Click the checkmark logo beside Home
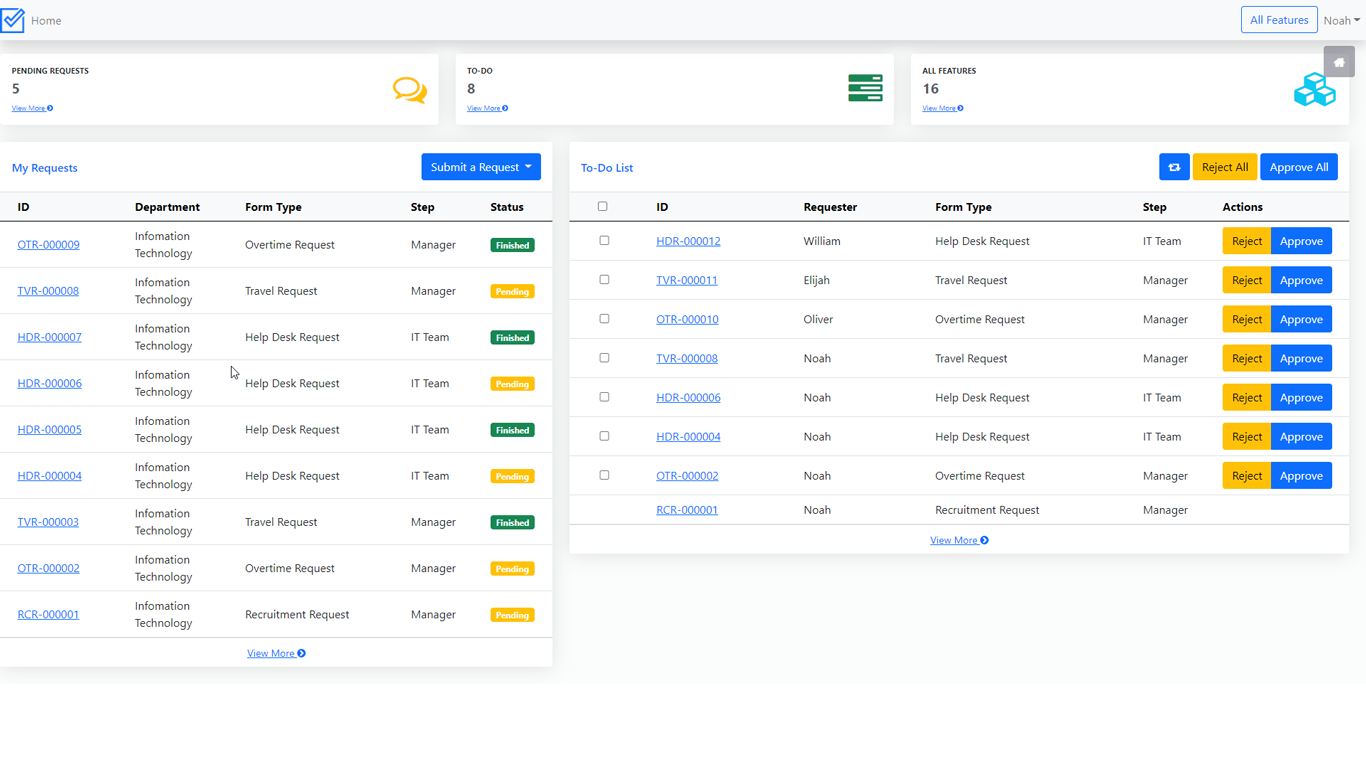The width and height of the screenshot is (1366, 768). (14, 19)
